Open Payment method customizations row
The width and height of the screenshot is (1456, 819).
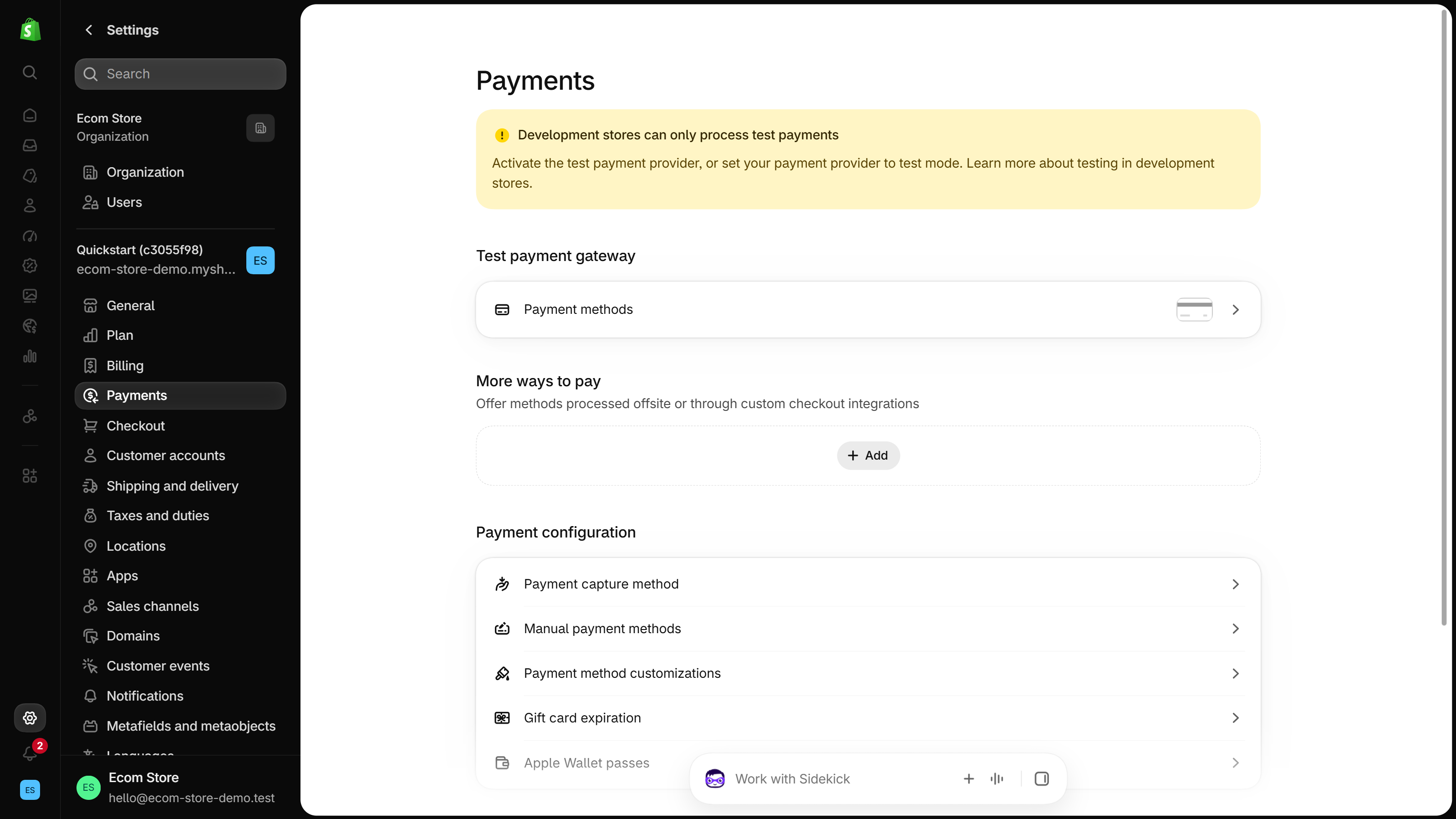[868, 673]
